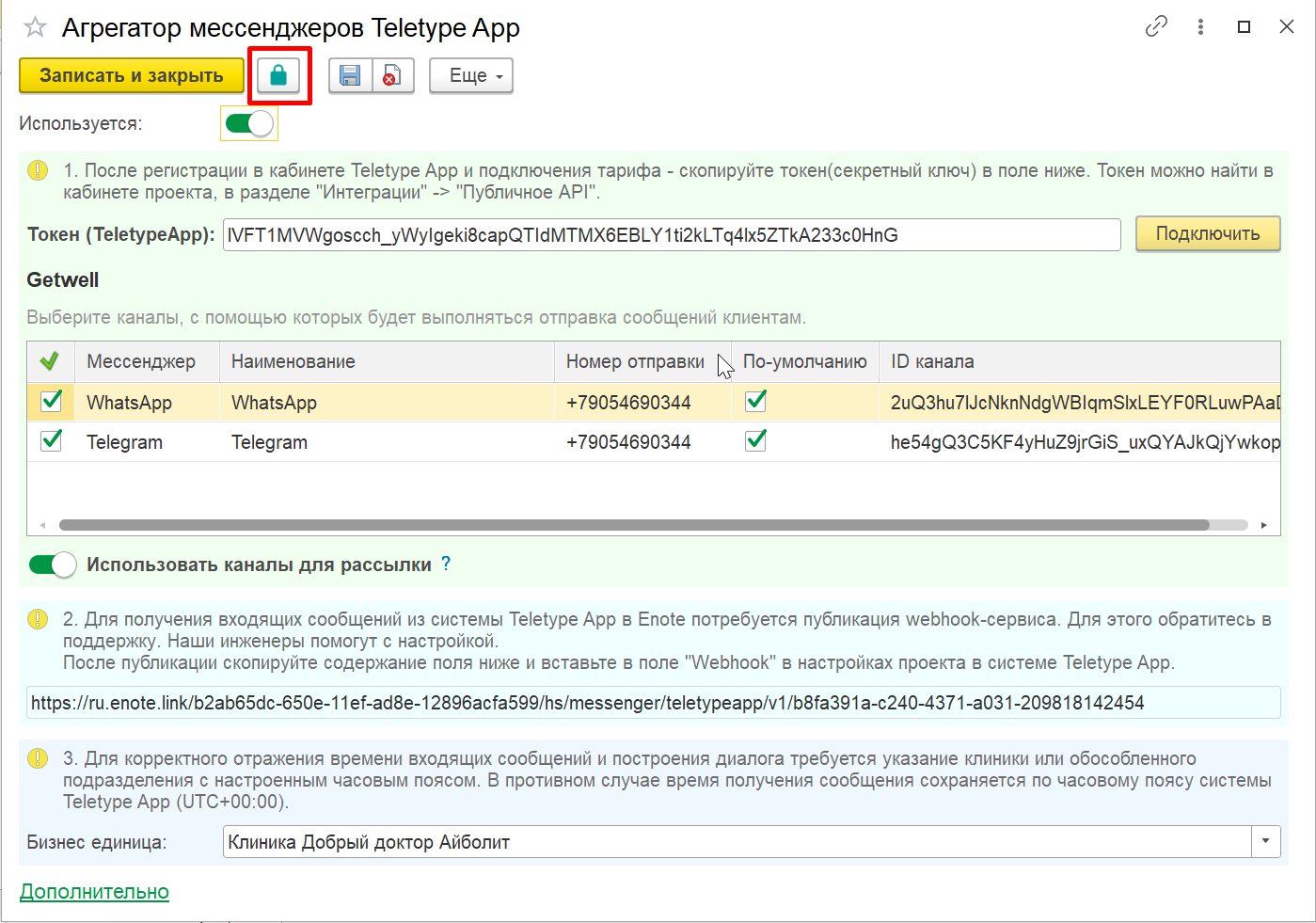Viewport: 1316px width, 923px height.
Task: Disable Использовать каналы для рассылки switch
Action: click(53, 565)
